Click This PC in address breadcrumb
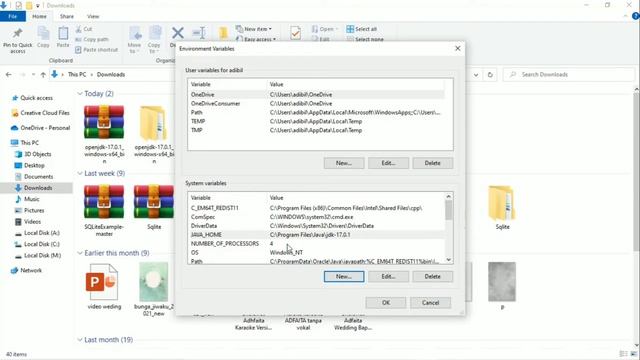Viewport: 640px width, 360px height. [x=77, y=75]
